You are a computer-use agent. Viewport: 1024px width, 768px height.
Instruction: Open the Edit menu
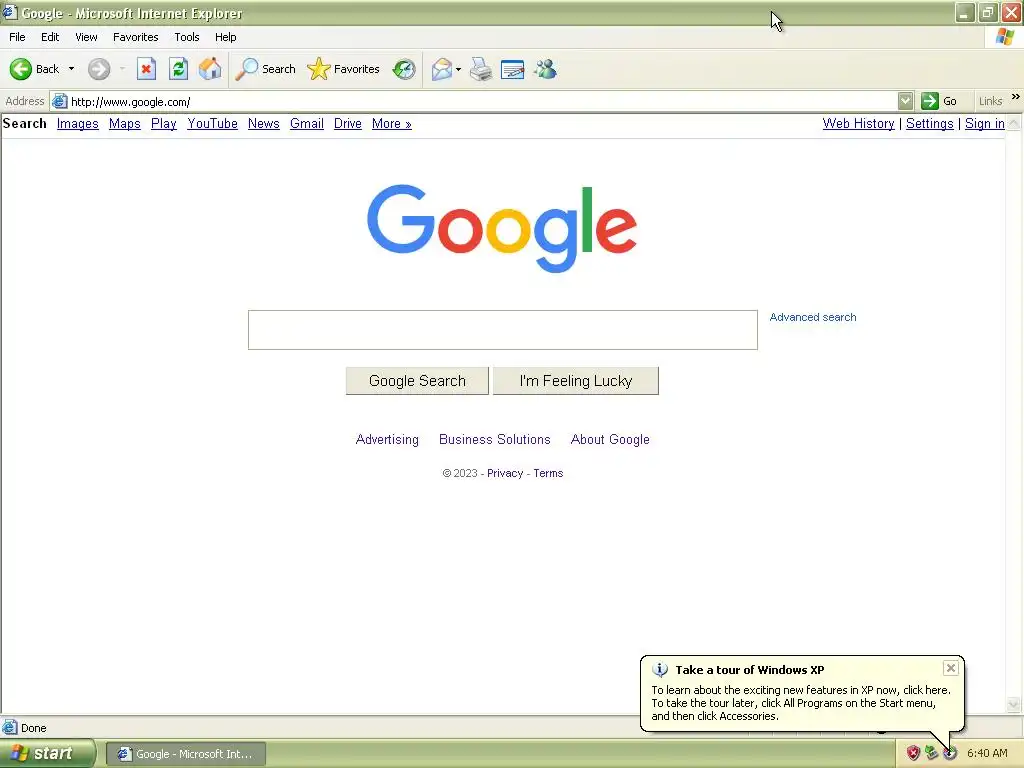pos(50,37)
